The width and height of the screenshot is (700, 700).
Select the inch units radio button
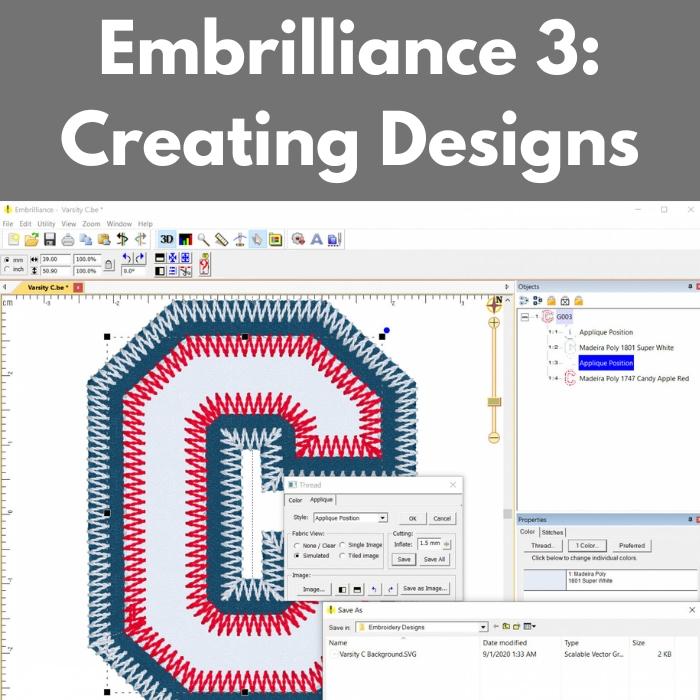pos(7,269)
